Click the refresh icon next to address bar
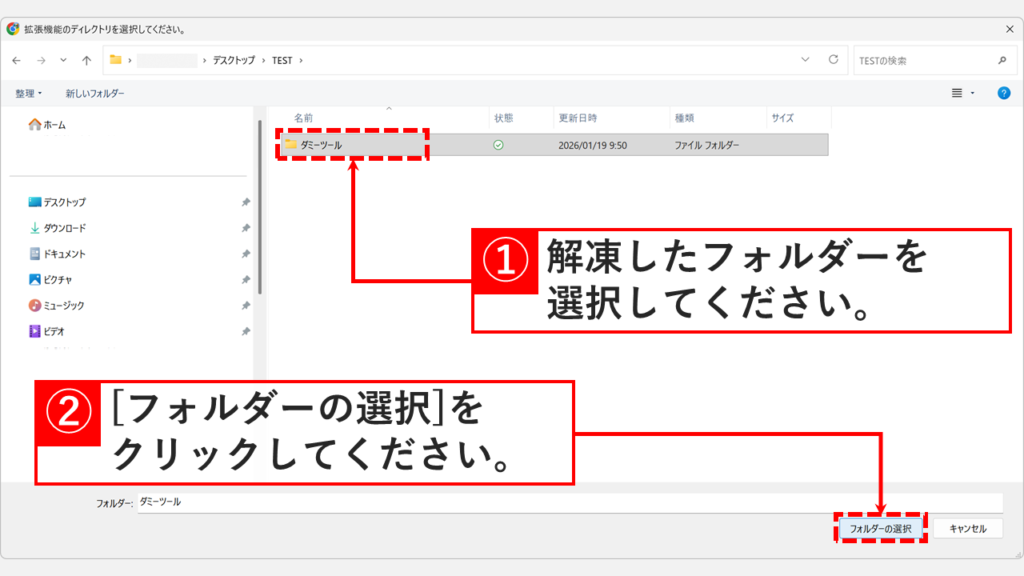The image size is (1024, 576). point(833,60)
